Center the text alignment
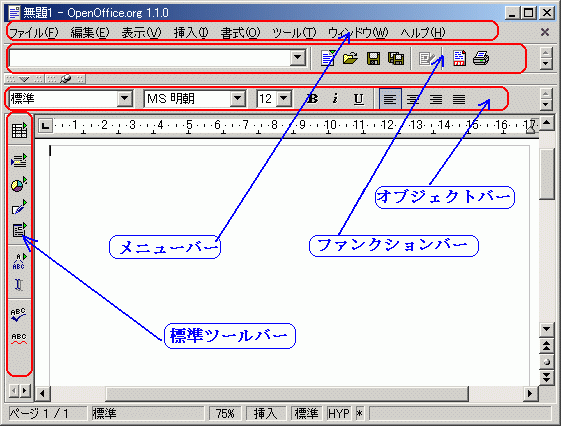The height and width of the screenshot is (426, 561). point(413,99)
